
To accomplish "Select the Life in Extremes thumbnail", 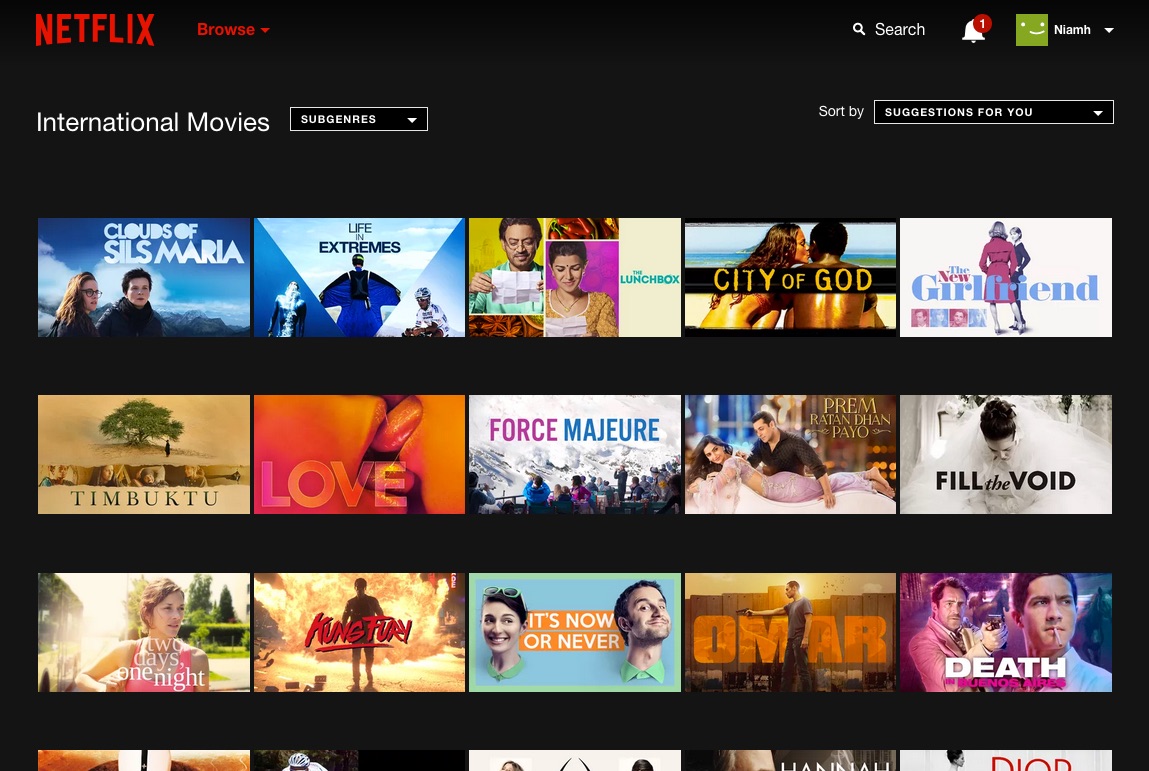I will (x=359, y=277).
